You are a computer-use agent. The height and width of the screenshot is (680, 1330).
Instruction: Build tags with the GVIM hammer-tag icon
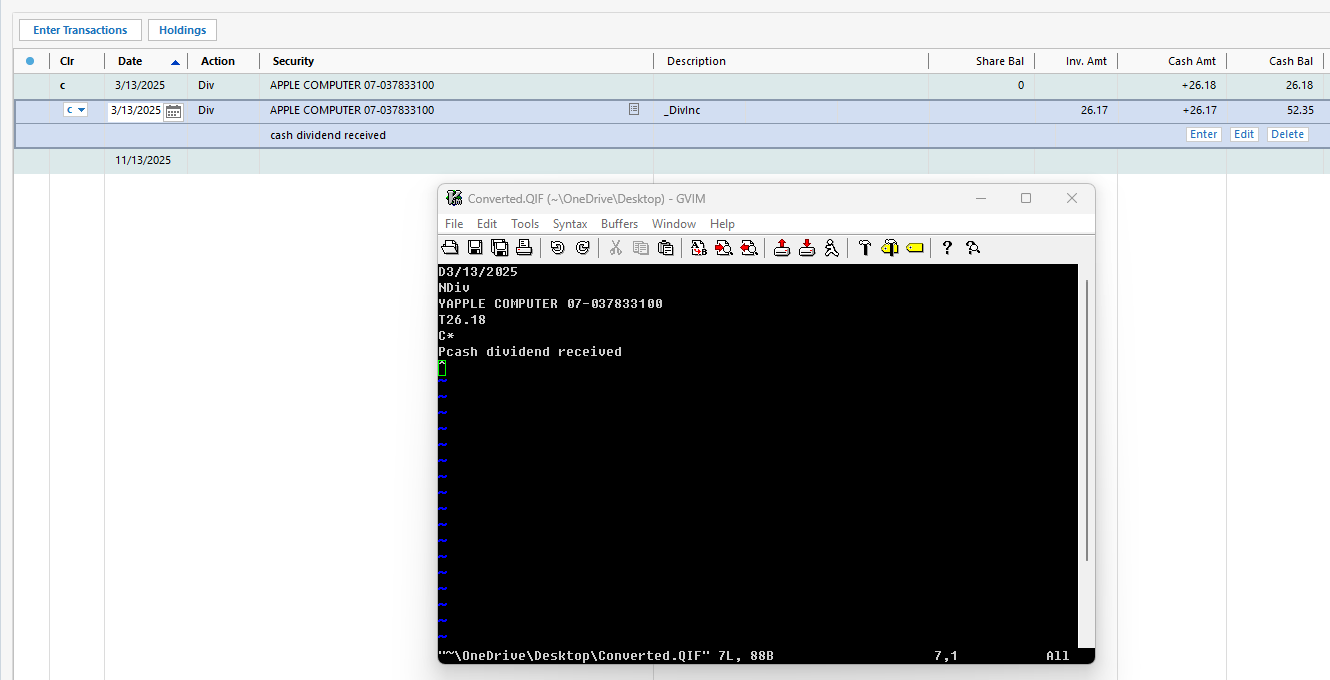890,248
